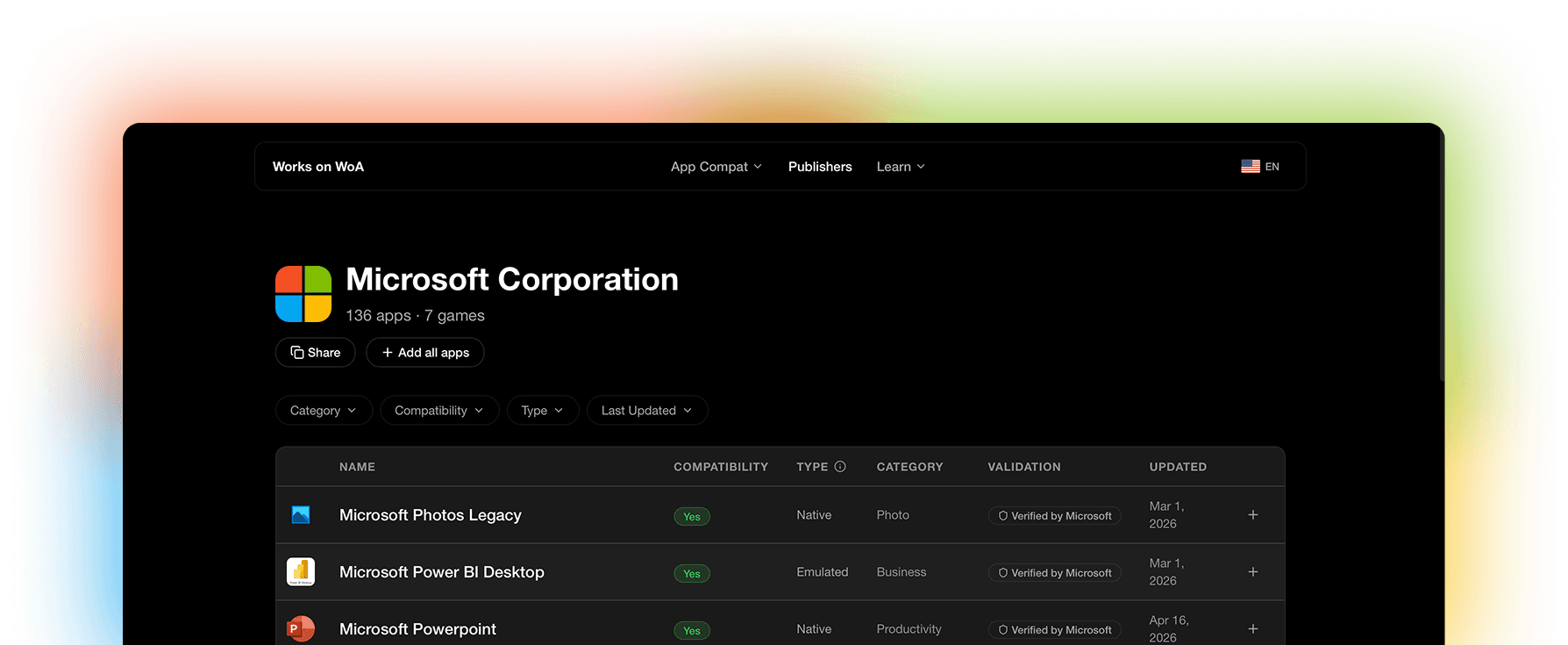The height and width of the screenshot is (645, 1568).
Task: Add Microsoft Power BI Desktop with plus icon
Action: 1253,572
